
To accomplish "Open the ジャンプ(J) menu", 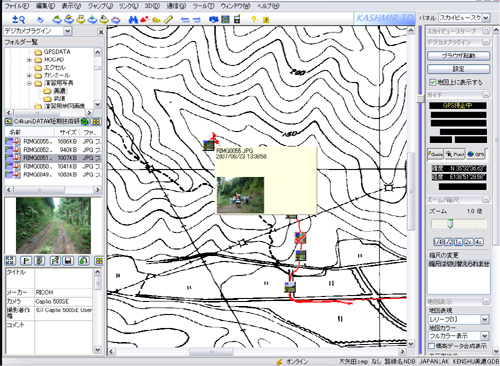I will coord(101,6).
